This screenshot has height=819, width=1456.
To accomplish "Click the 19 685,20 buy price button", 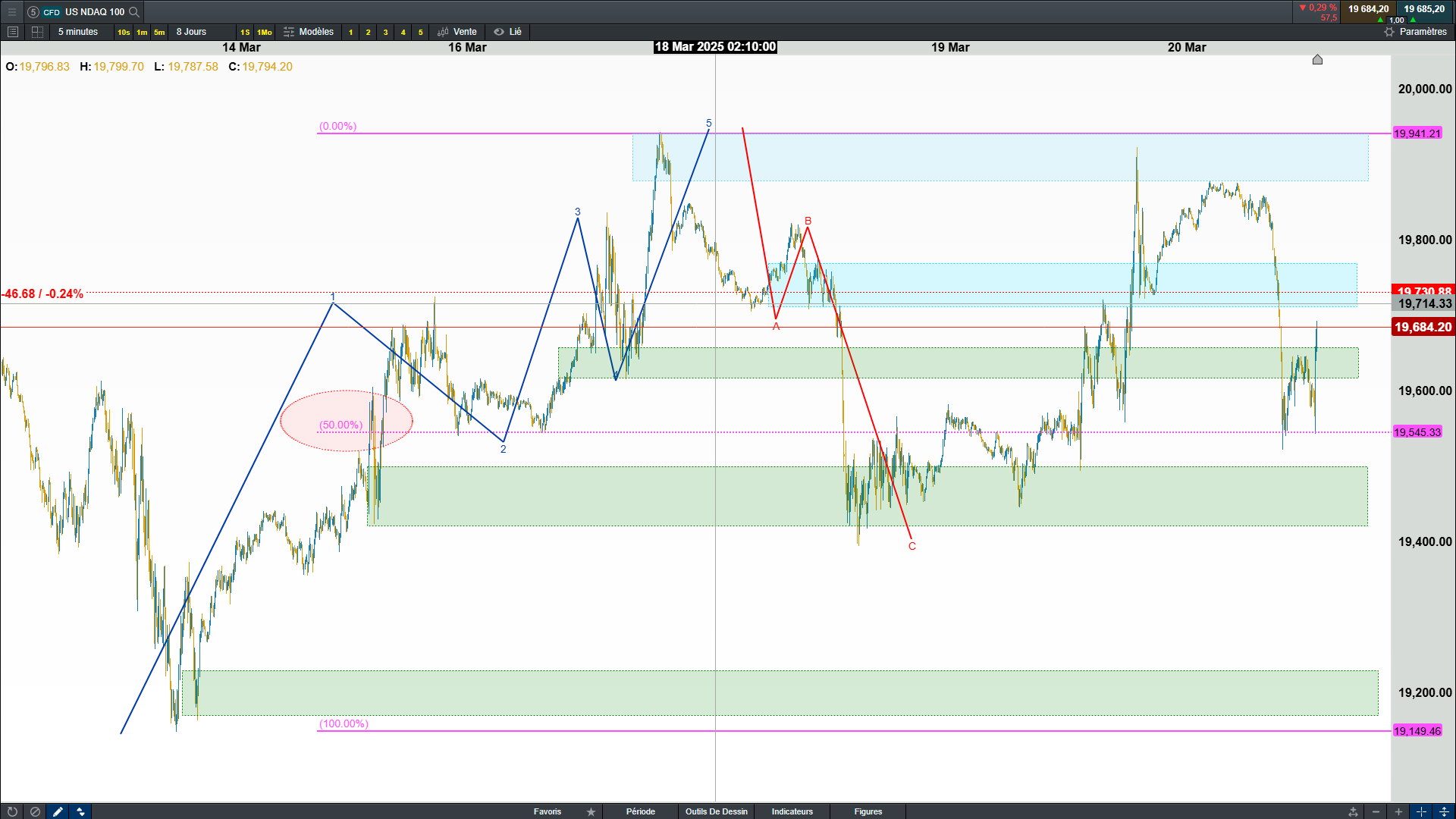I will (x=1423, y=9).
